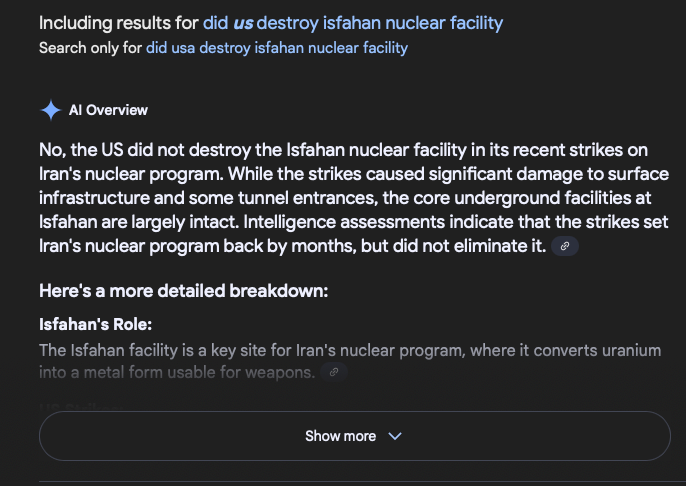Image resolution: width=686 pixels, height=486 pixels.
Task: Click the 'Search only for' text
Action: point(91,48)
